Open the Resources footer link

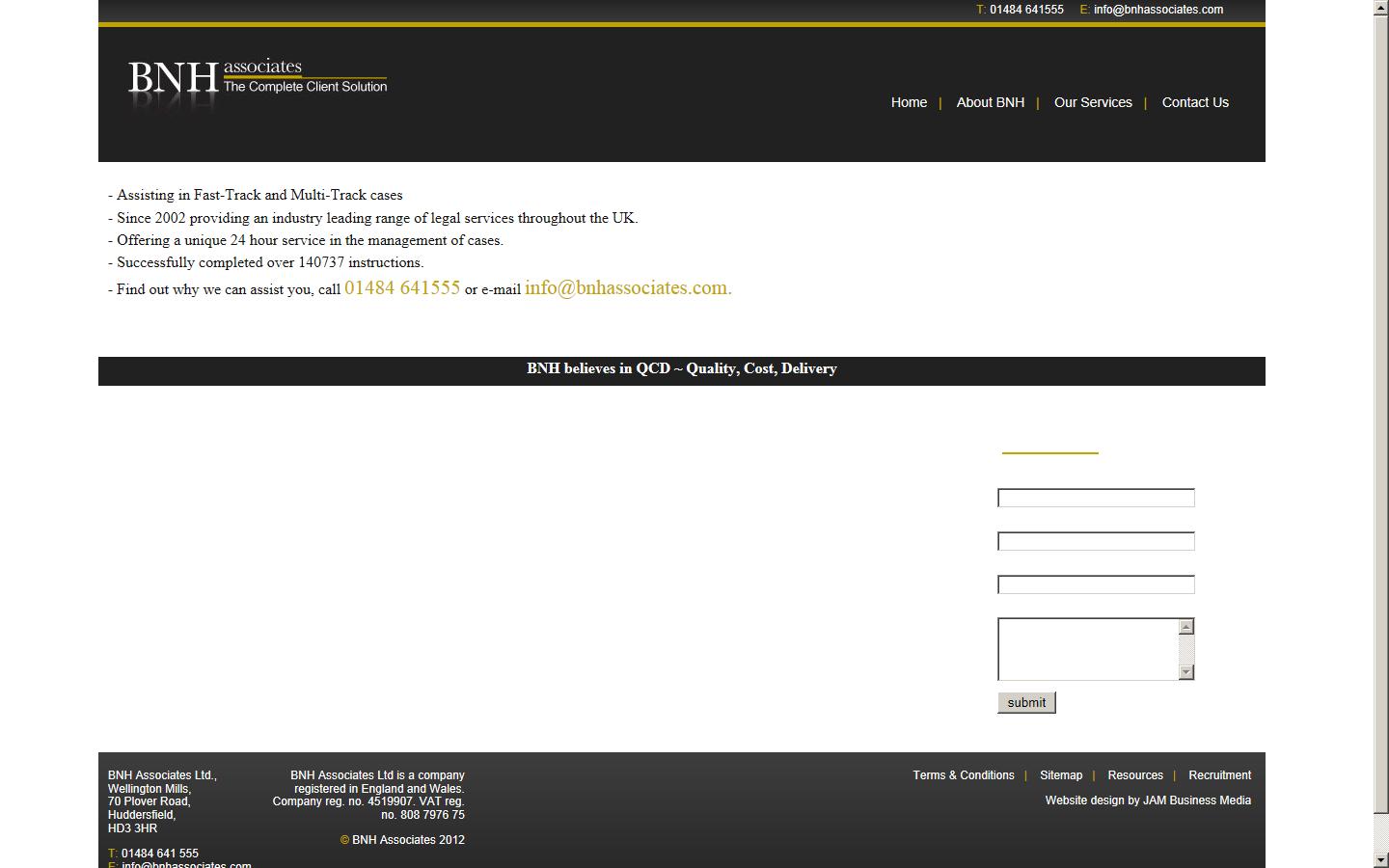click(1135, 775)
